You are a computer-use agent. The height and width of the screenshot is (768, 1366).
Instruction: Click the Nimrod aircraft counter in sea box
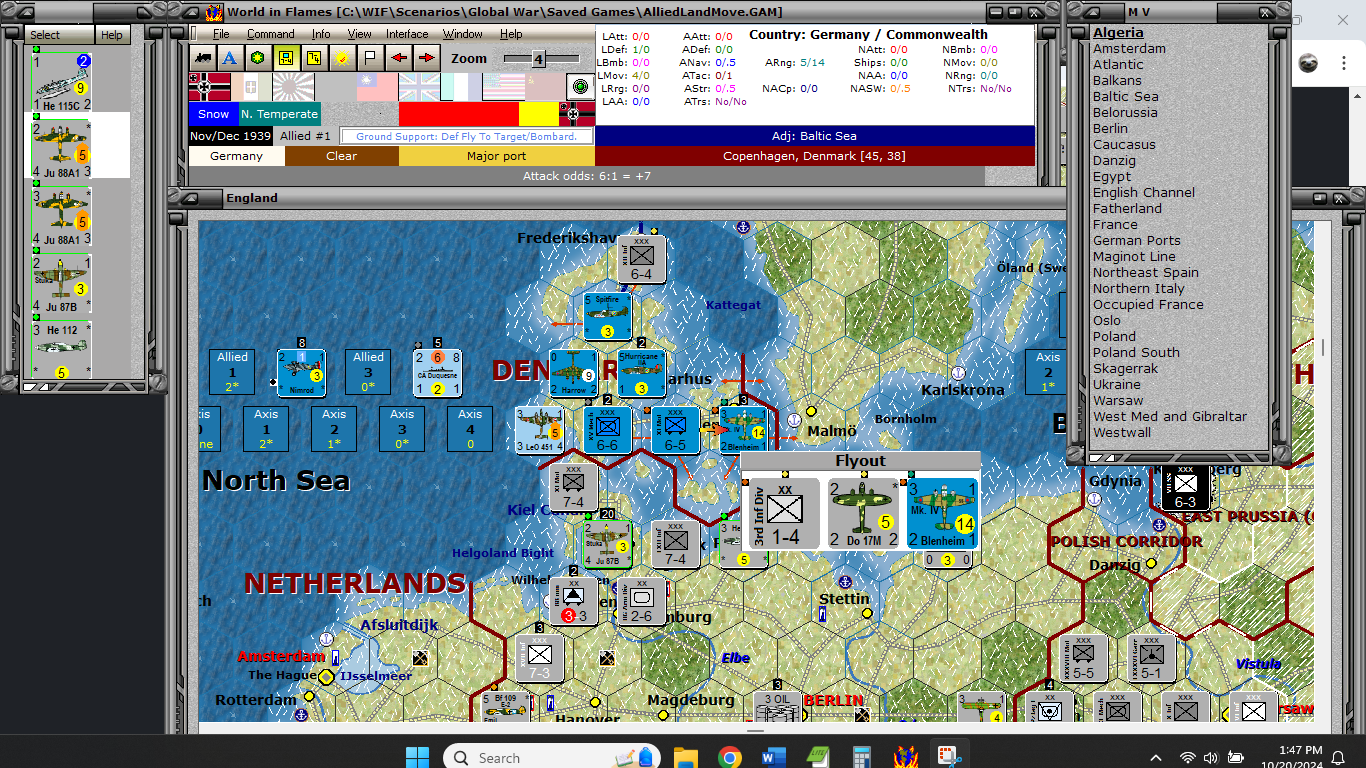[x=301, y=372]
